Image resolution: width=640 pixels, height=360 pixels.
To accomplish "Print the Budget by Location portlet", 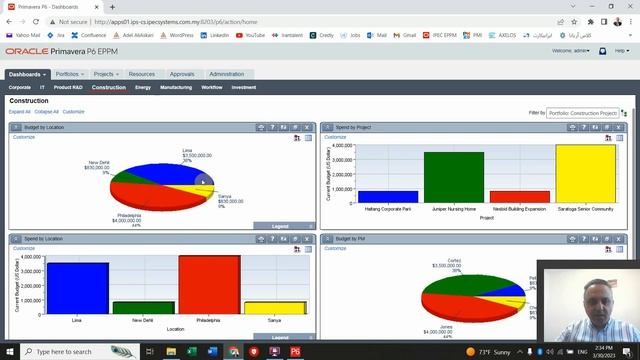I will [260, 127].
